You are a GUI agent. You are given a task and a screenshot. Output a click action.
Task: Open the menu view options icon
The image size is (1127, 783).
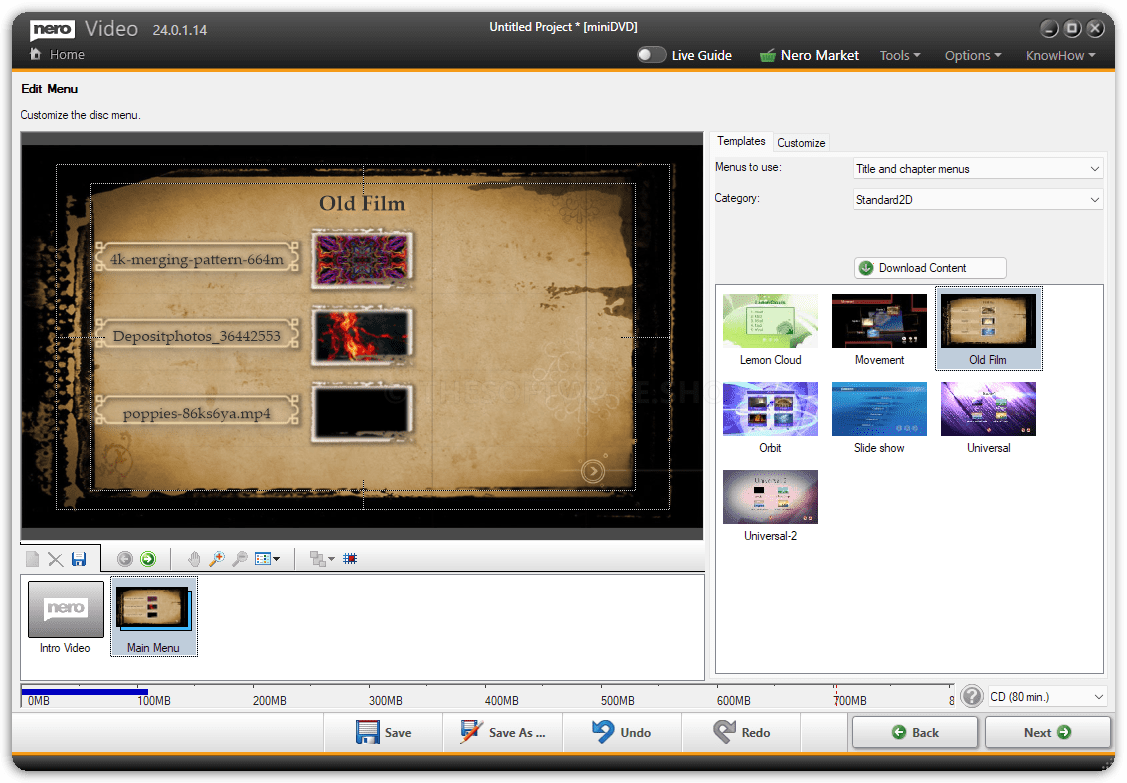click(267, 559)
